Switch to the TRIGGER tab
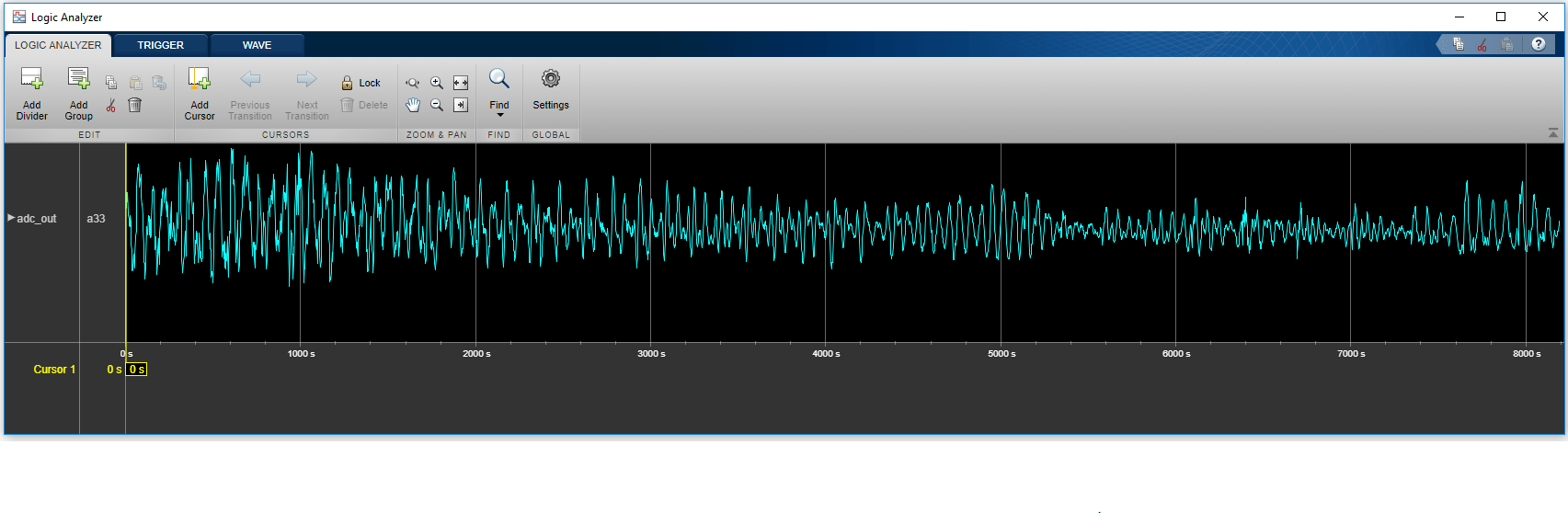1568x513 pixels. tap(161, 45)
